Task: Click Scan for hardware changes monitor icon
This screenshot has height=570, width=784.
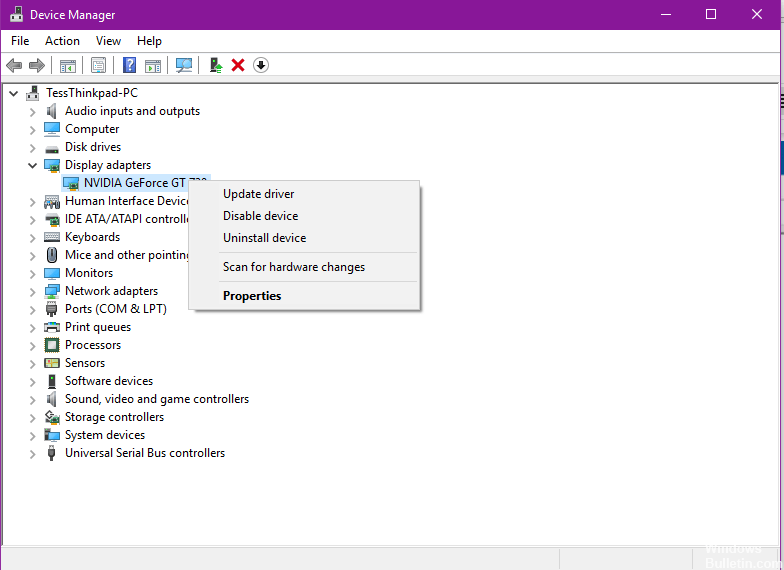Action: [184, 65]
